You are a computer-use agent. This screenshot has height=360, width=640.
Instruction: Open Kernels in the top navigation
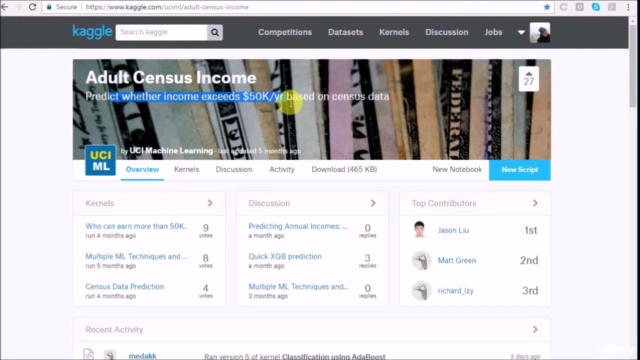[394, 32]
